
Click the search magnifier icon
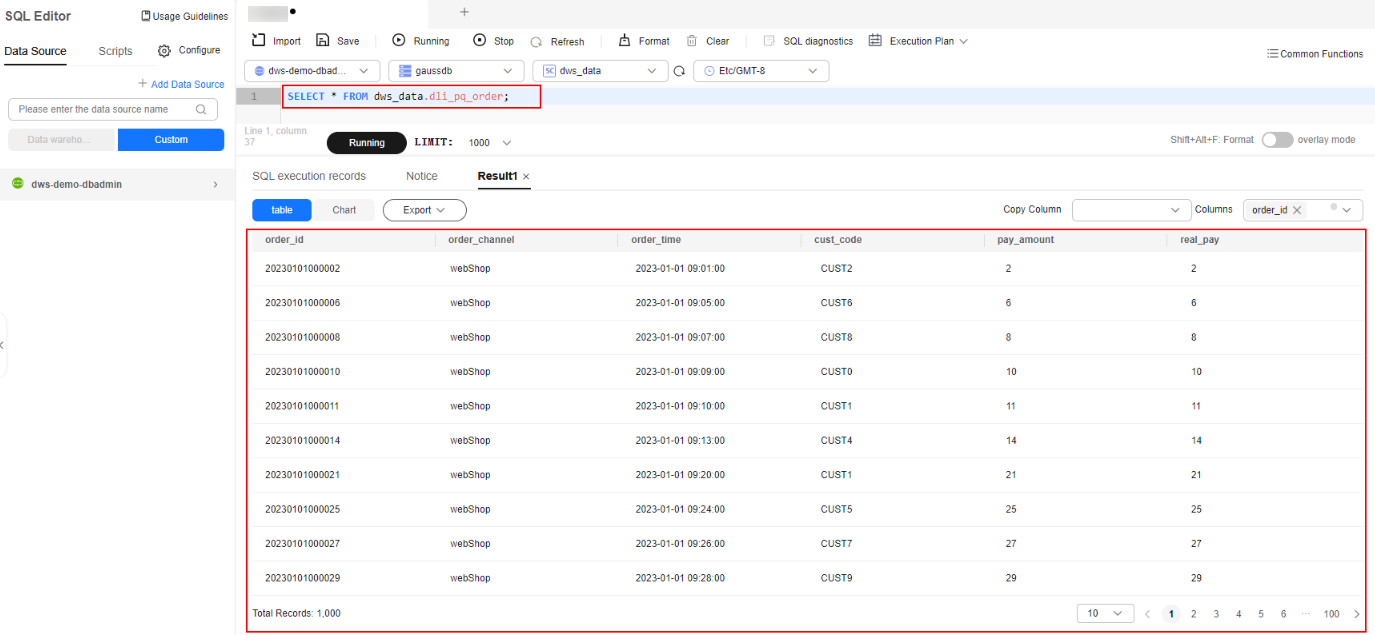pyautogui.click(x=201, y=109)
